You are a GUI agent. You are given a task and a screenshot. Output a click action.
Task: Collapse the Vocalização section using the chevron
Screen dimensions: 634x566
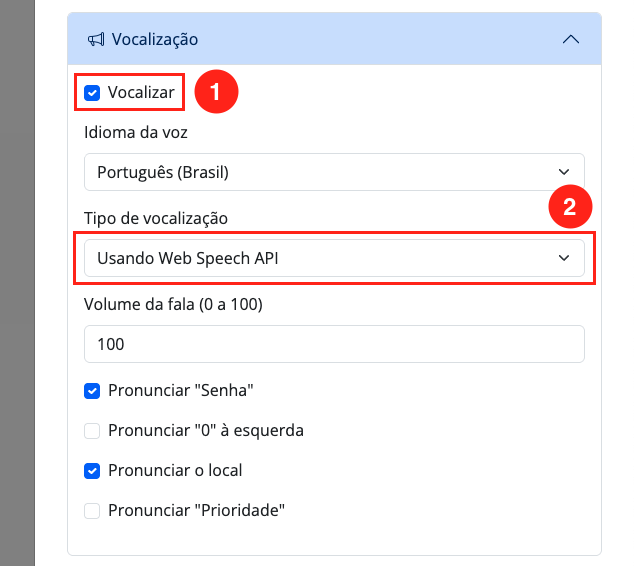[571, 40]
